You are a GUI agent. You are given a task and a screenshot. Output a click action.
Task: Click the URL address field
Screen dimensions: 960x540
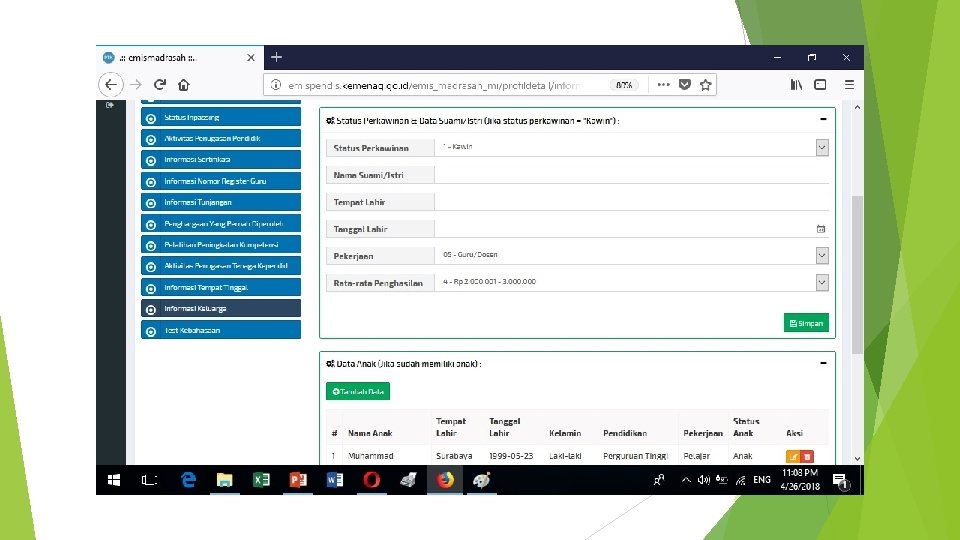point(435,85)
